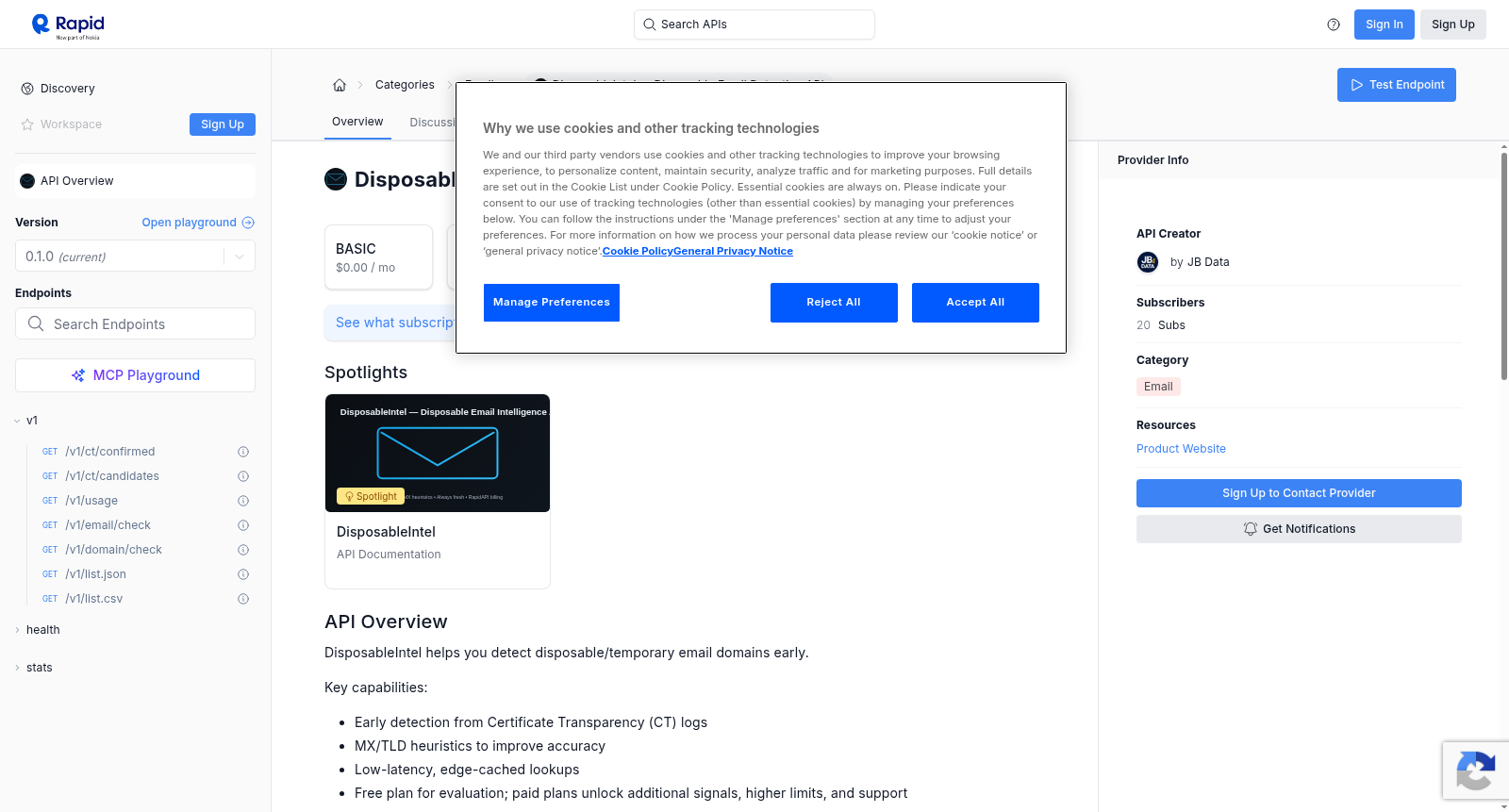This screenshot has height=812, width=1509.
Task: Click Sign Up in the header
Action: point(1453,25)
